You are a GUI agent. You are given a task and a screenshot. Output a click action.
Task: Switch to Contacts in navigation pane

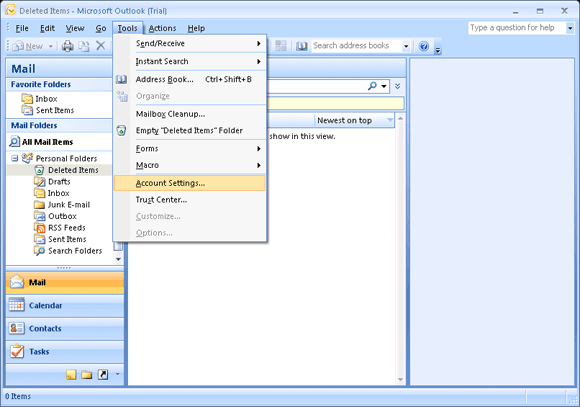[x=65, y=328]
